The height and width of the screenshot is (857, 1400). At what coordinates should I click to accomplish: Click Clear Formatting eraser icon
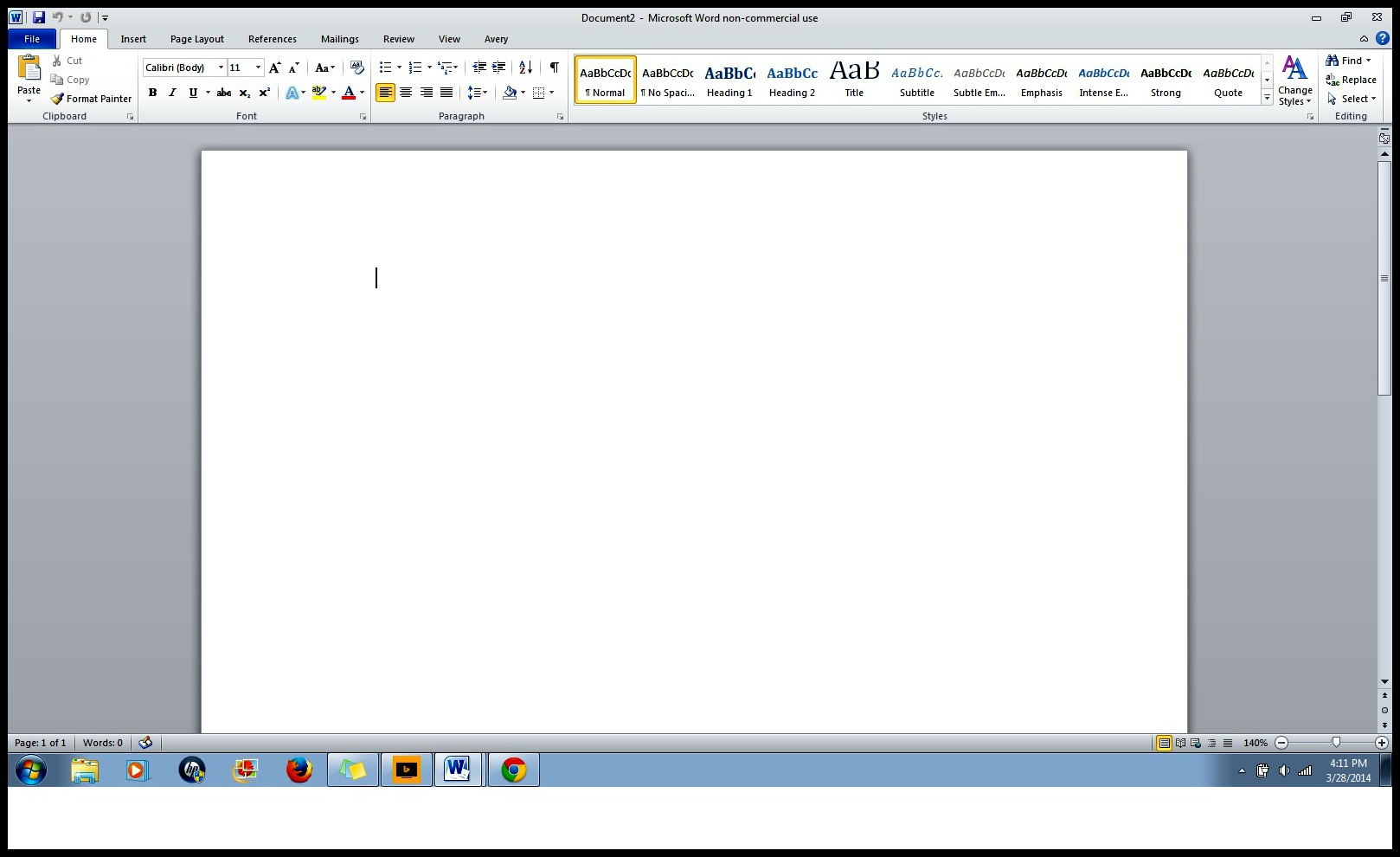coord(356,68)
